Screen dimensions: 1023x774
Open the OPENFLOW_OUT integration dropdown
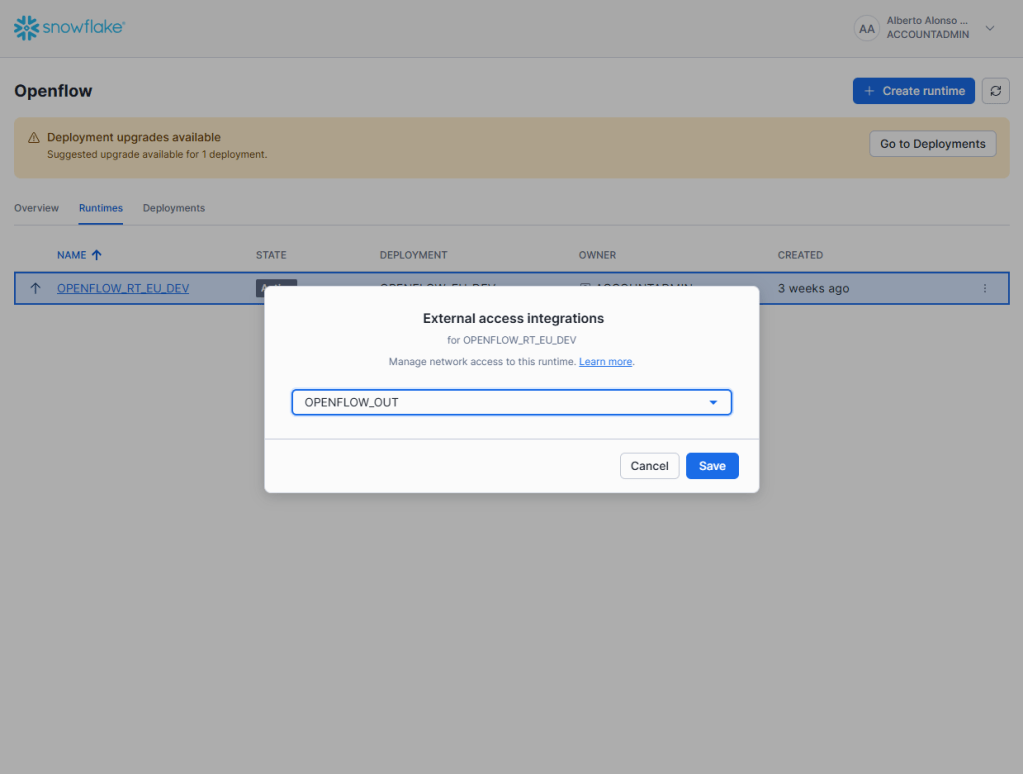[x=511, y=402]
